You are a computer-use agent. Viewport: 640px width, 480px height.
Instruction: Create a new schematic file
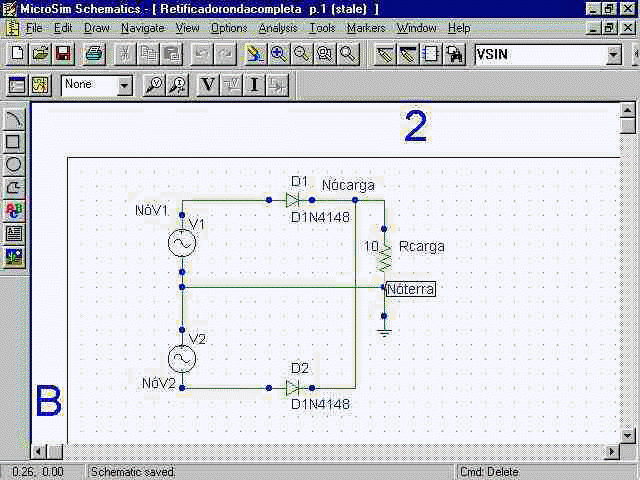(17, 54)
